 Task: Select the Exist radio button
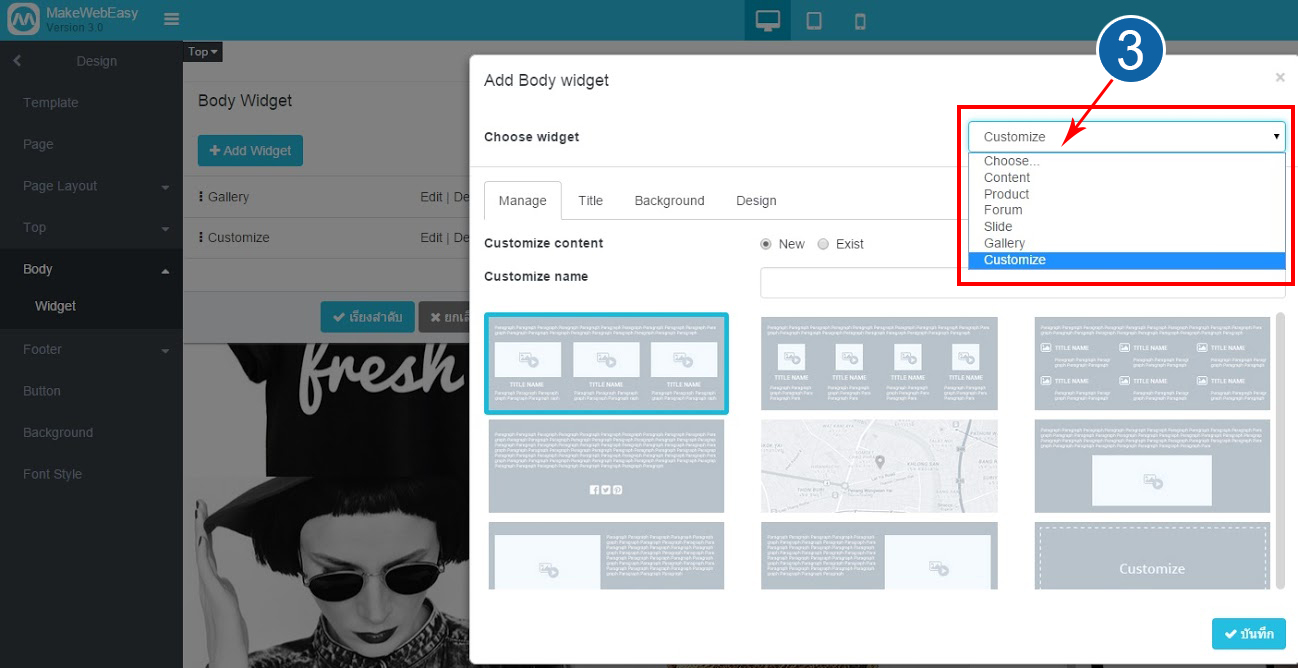tap(823, 243)
